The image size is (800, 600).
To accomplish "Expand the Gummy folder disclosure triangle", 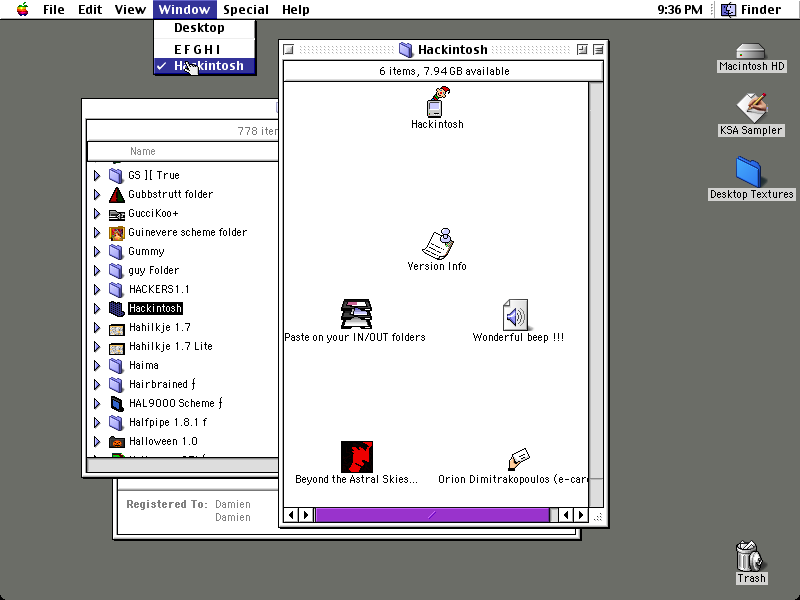I will [97, 252].
